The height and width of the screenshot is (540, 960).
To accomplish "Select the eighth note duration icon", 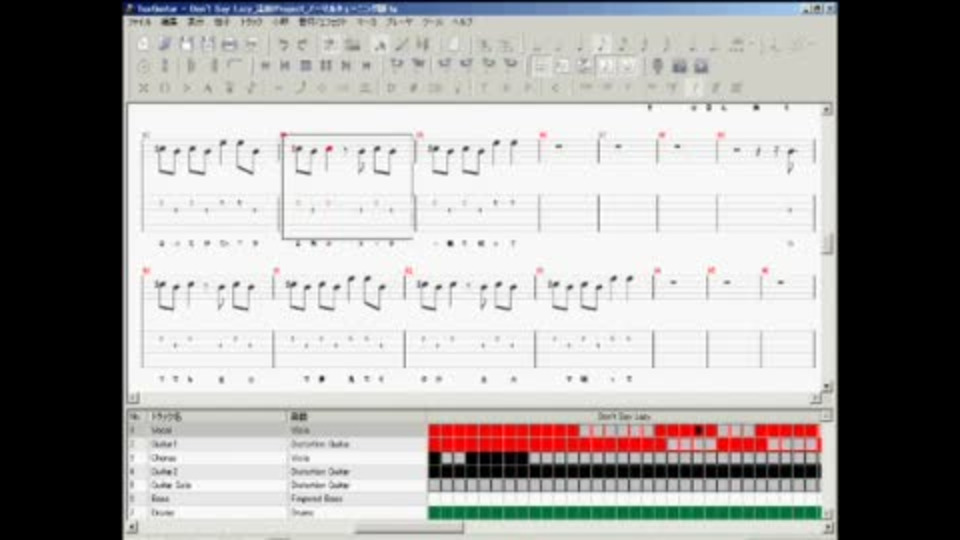I will point(602,44).
